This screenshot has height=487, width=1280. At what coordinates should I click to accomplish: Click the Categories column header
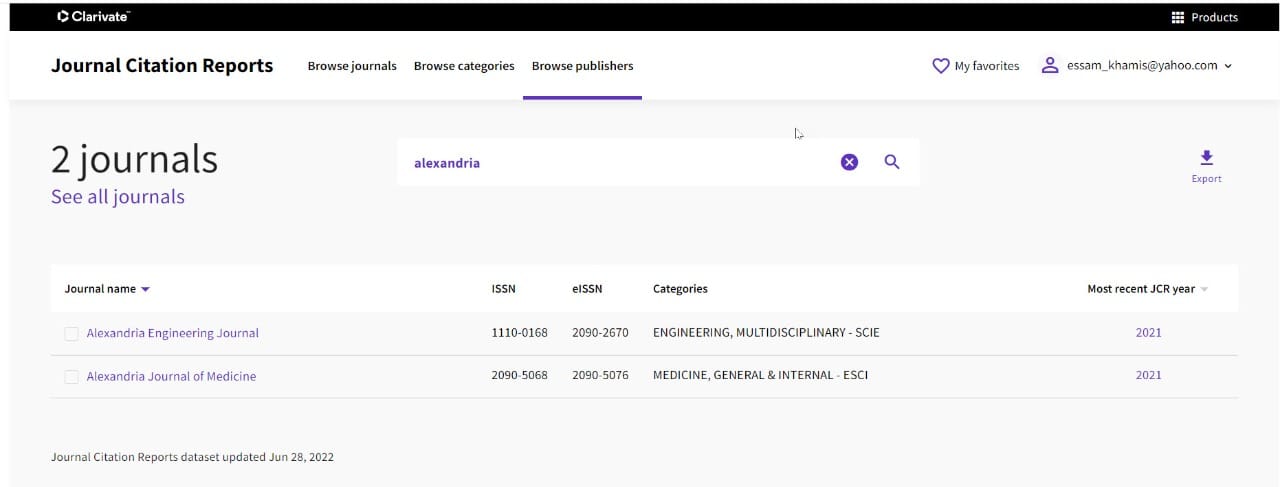(x=680, y=289)
